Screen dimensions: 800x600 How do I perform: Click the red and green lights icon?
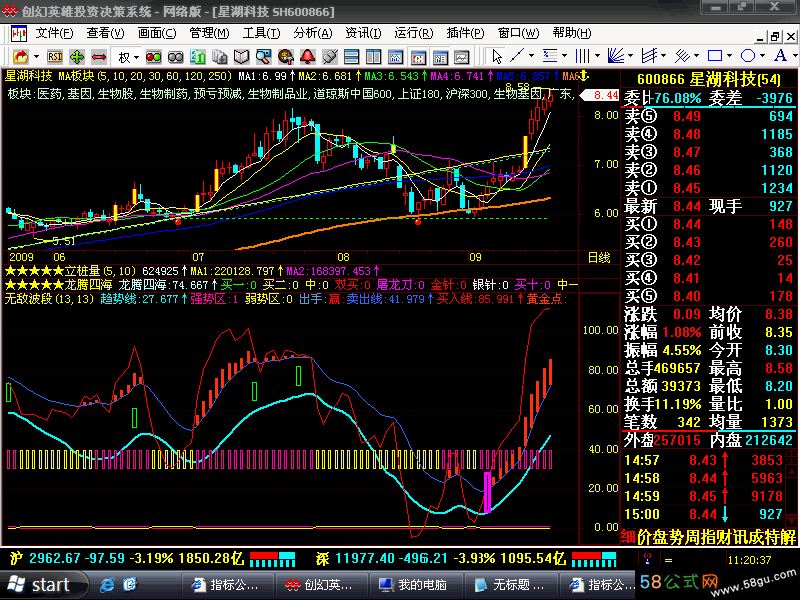click(x=154, y=56)
